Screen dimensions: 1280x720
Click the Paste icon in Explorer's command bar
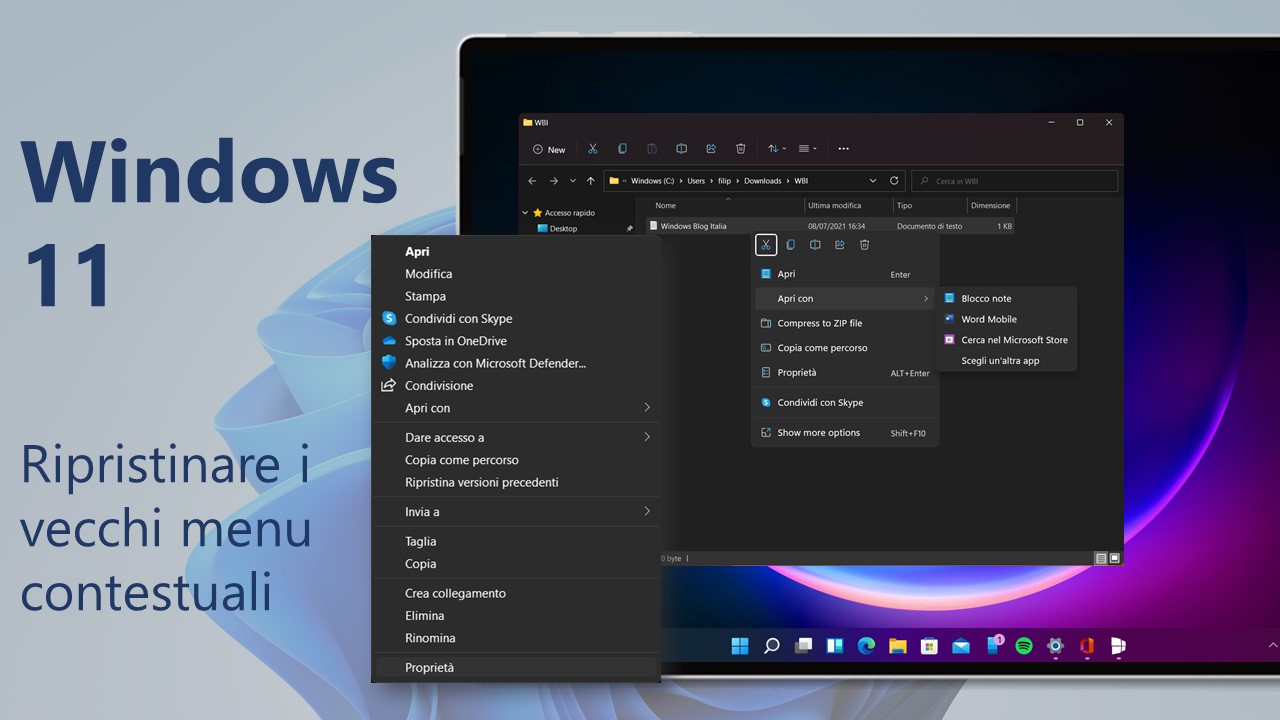click(652, 149)
